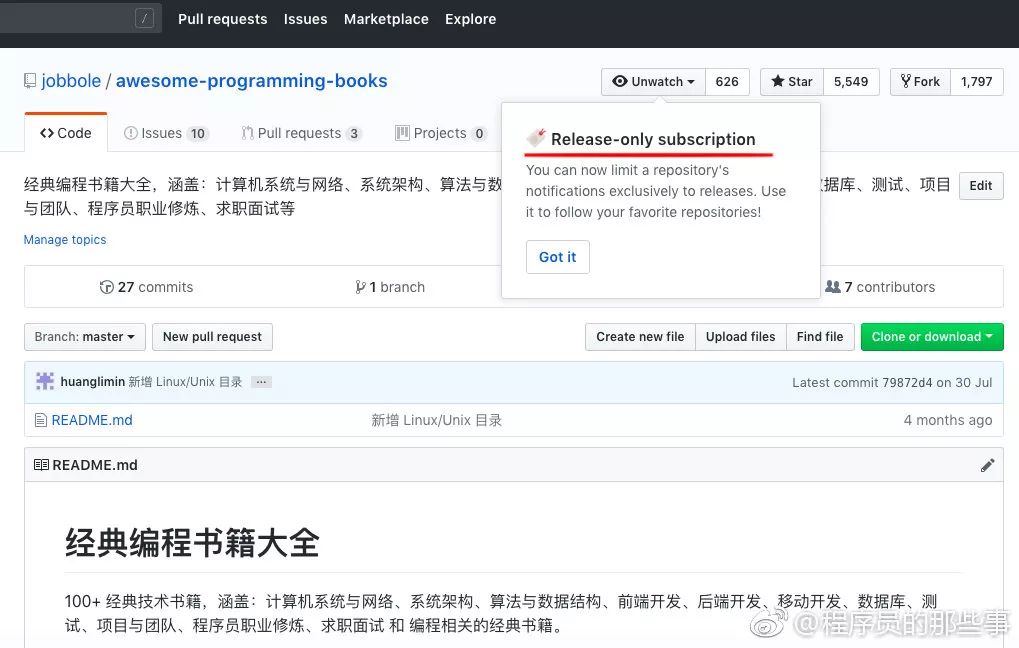1019x648 pixels.
Task: Click Edit description button
Action: click(x=981, y=186)
